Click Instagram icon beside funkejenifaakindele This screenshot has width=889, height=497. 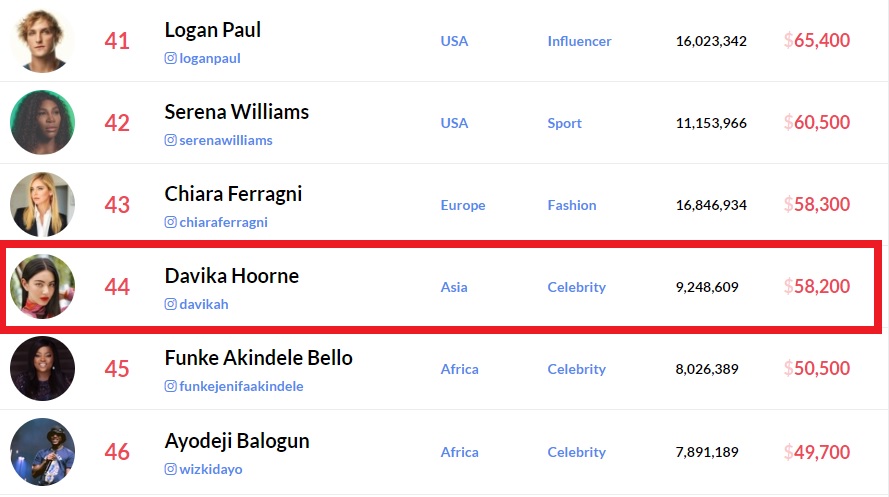tap(171, 387)
